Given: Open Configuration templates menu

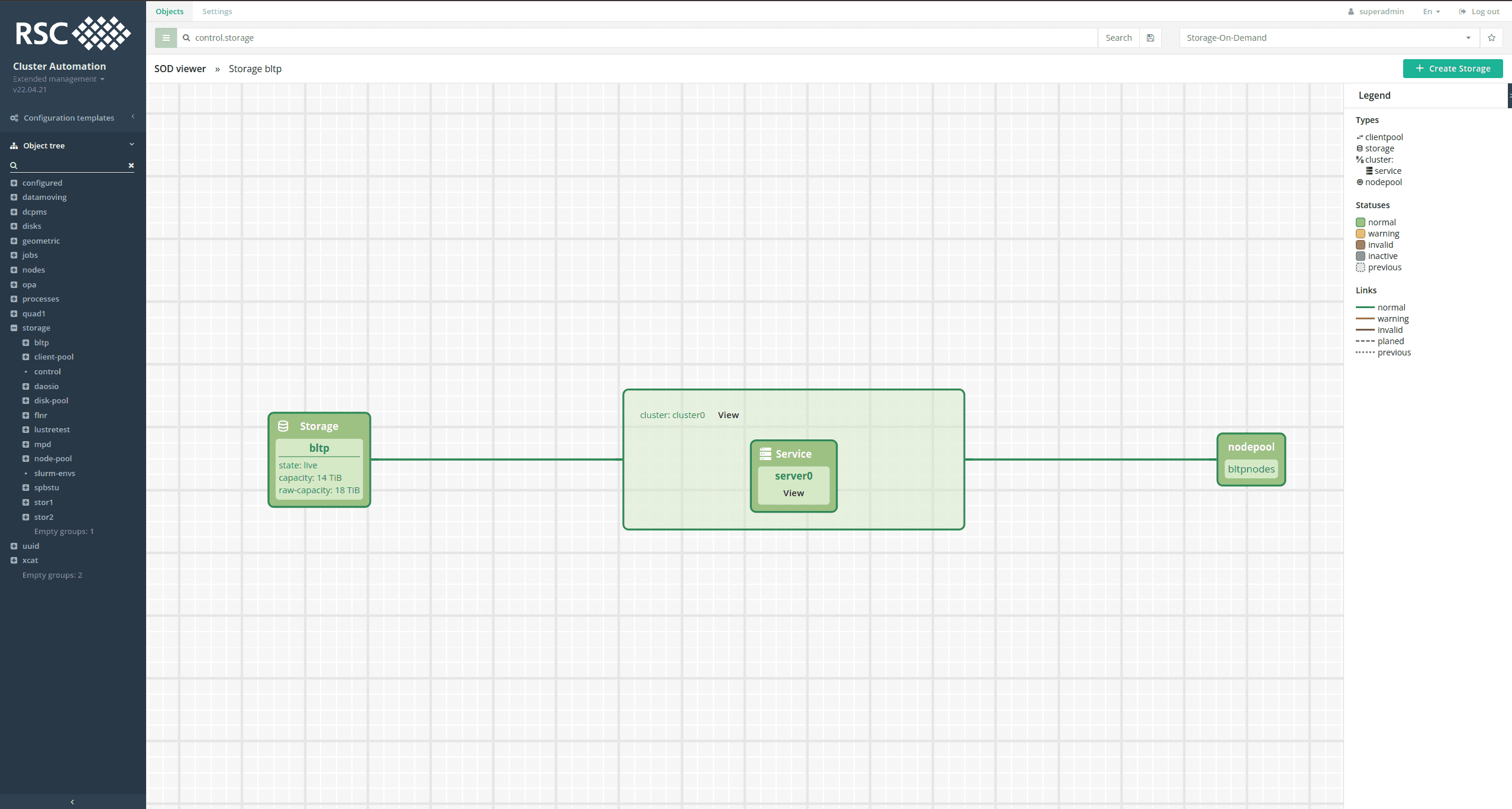Looking at the screenshot, I should pos(69,118).
